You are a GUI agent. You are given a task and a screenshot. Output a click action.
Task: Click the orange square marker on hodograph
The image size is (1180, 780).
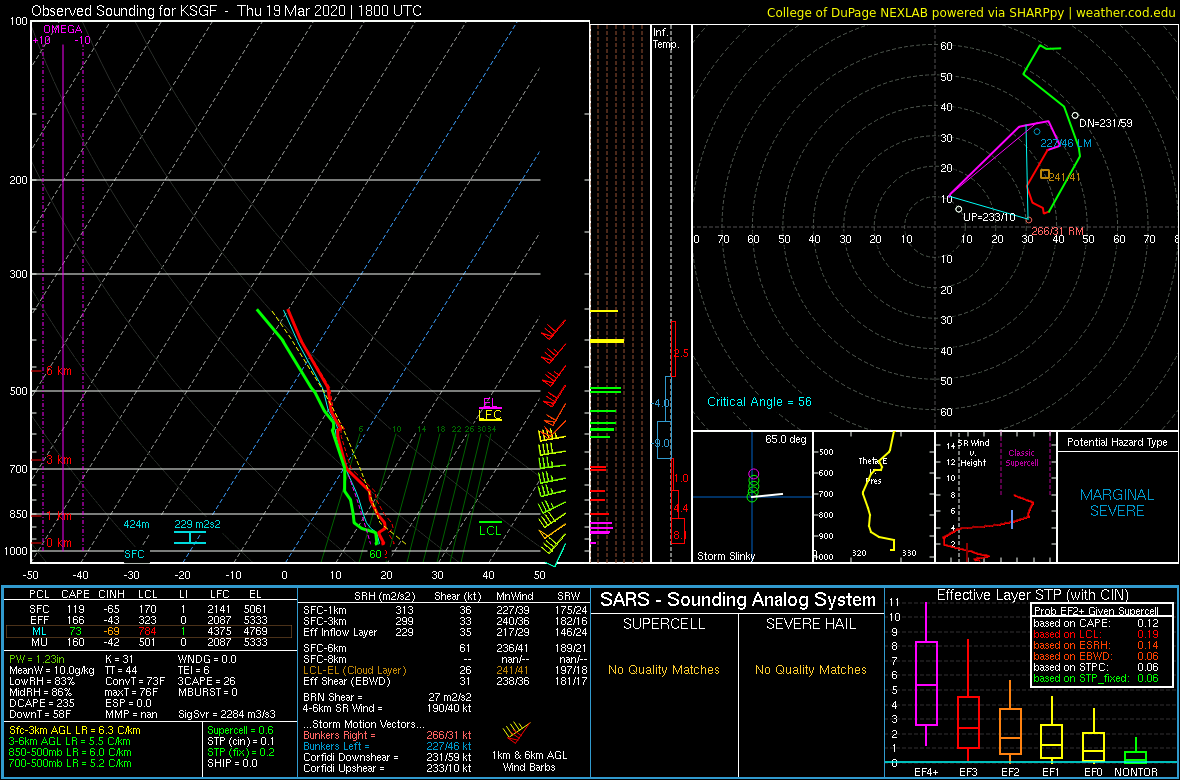(1045, 174)
